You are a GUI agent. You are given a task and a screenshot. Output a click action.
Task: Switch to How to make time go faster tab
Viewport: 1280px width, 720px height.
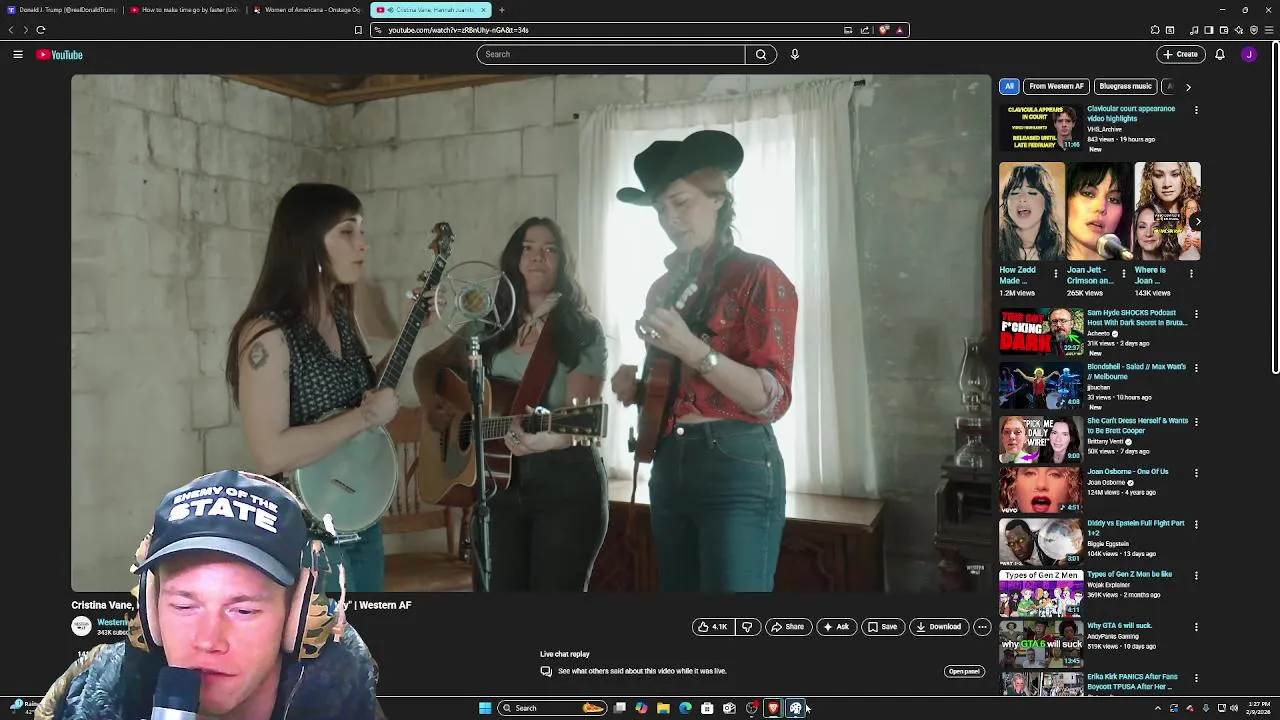pyautogui.click(x=185, y=10)
